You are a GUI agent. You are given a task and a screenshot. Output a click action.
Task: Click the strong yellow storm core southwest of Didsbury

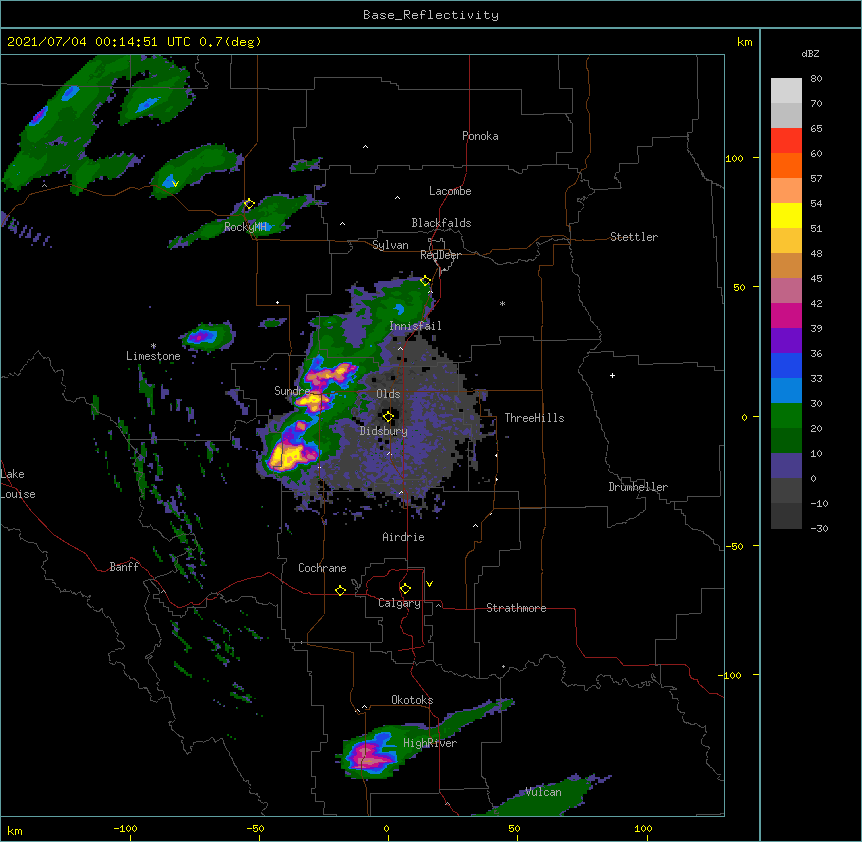click(x=286, y=455)
